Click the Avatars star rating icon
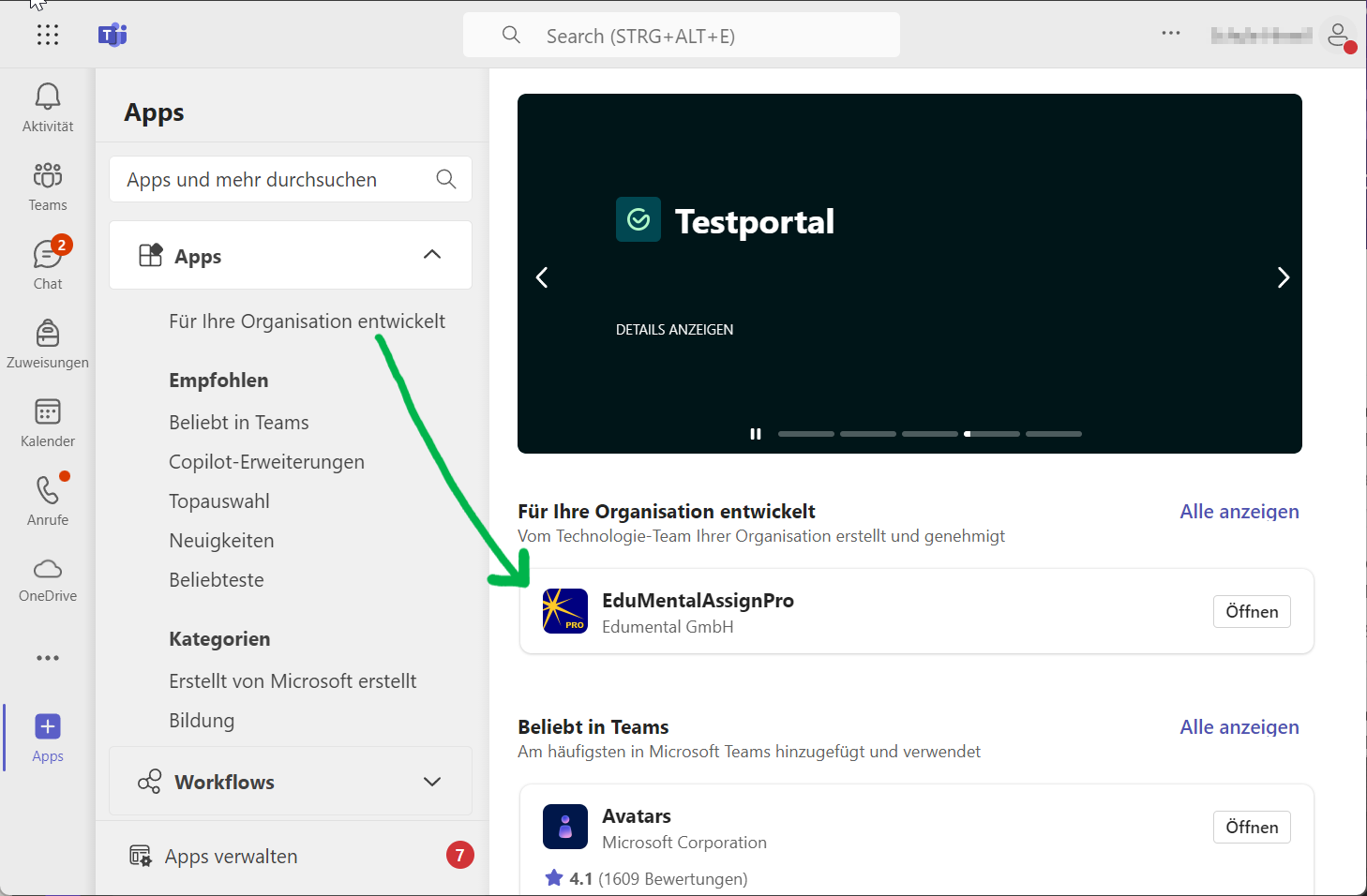The height and width of the screenshot is (896, 1367). click(x=554, y=878)
